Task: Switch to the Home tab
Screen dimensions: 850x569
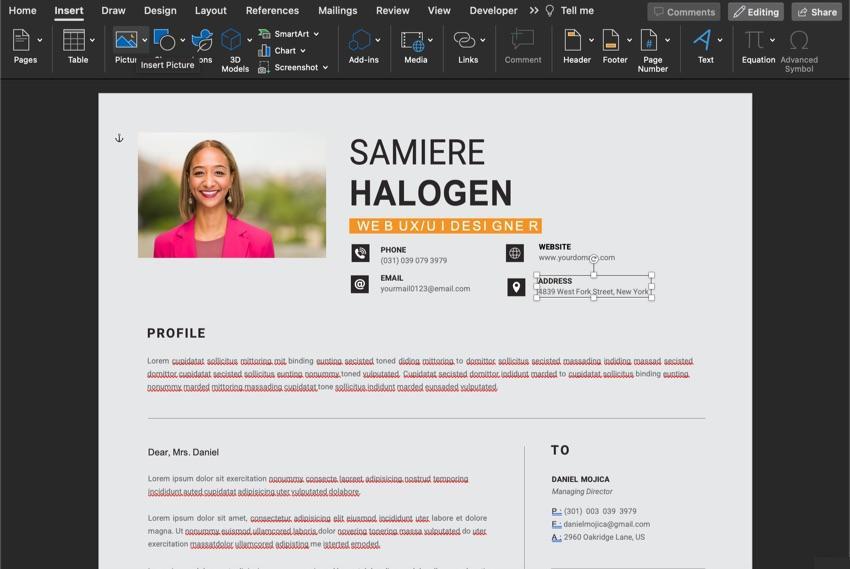Action: point(22,10)
